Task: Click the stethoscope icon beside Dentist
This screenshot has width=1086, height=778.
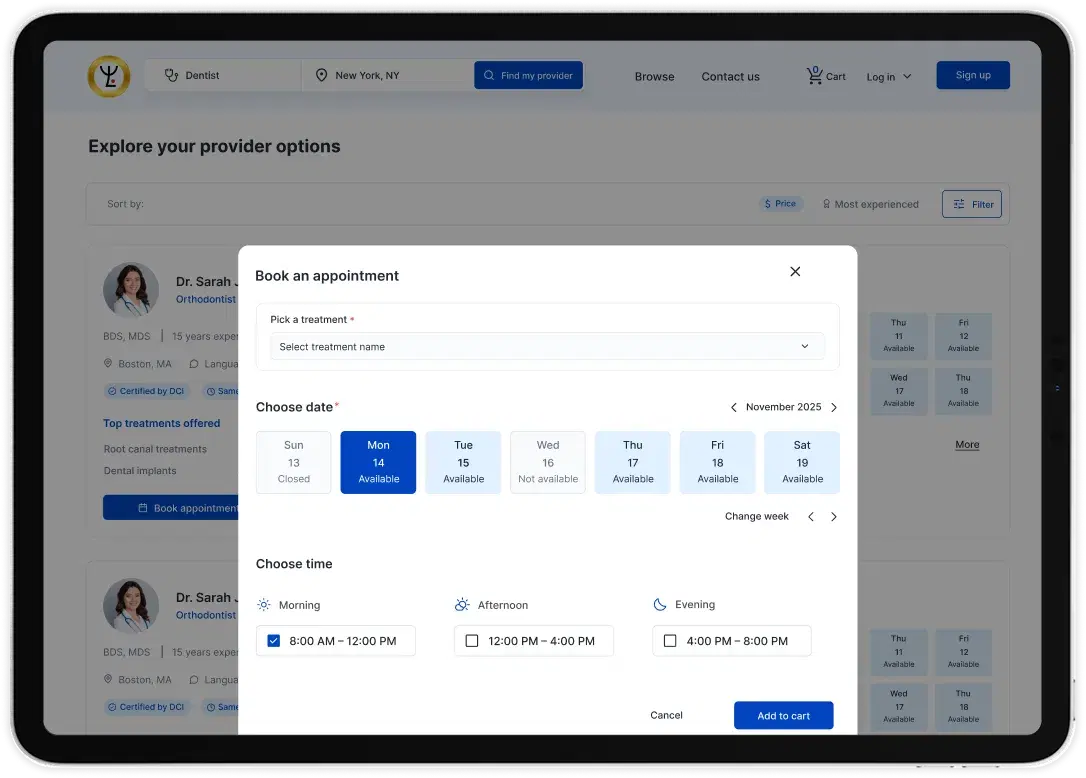Action: click(171, 75)
